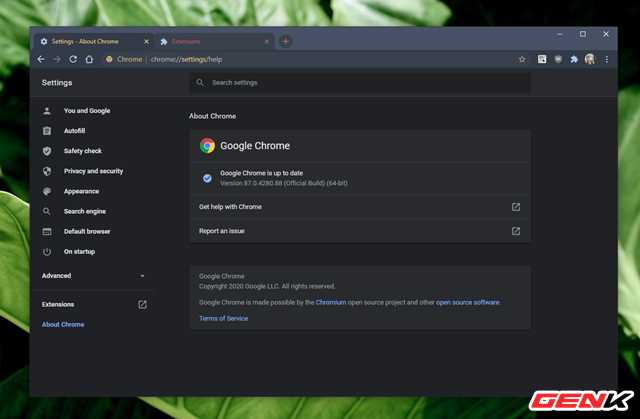Click external link icon next to sidebar Extensions
This screenshot has height=419, width=640.
pyautogui.click(x=142, y=304)
